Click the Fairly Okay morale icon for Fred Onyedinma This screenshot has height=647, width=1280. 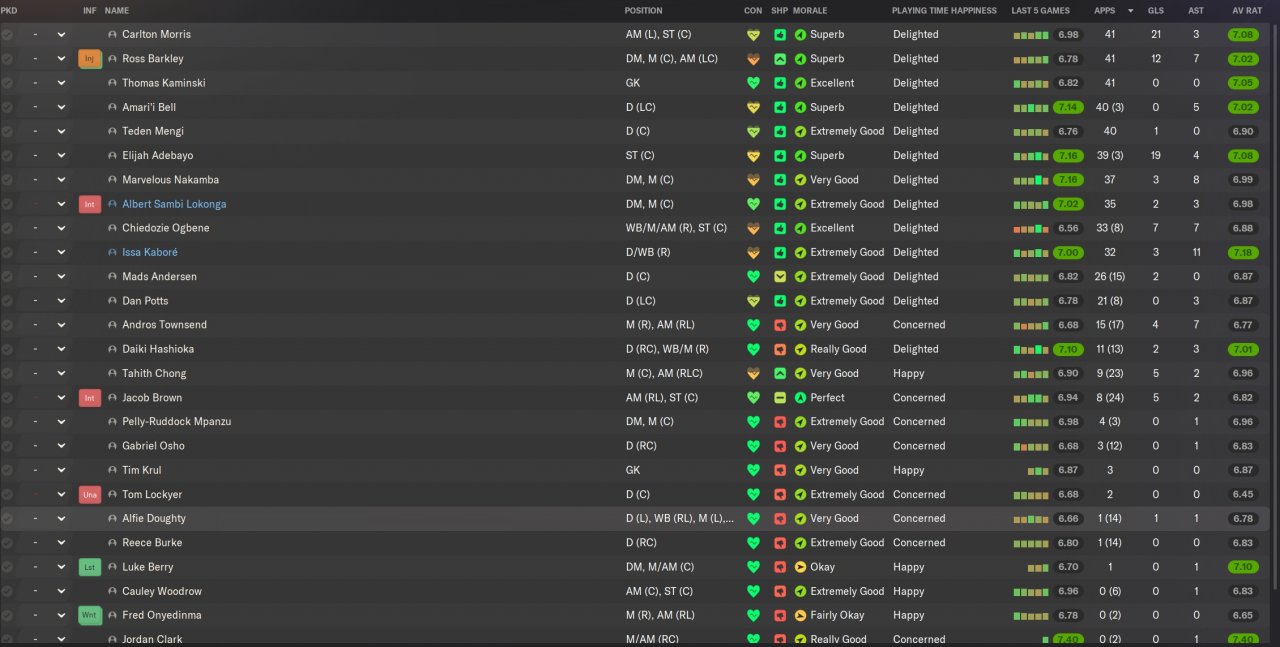pyautogui.click(x=800, y=616)
